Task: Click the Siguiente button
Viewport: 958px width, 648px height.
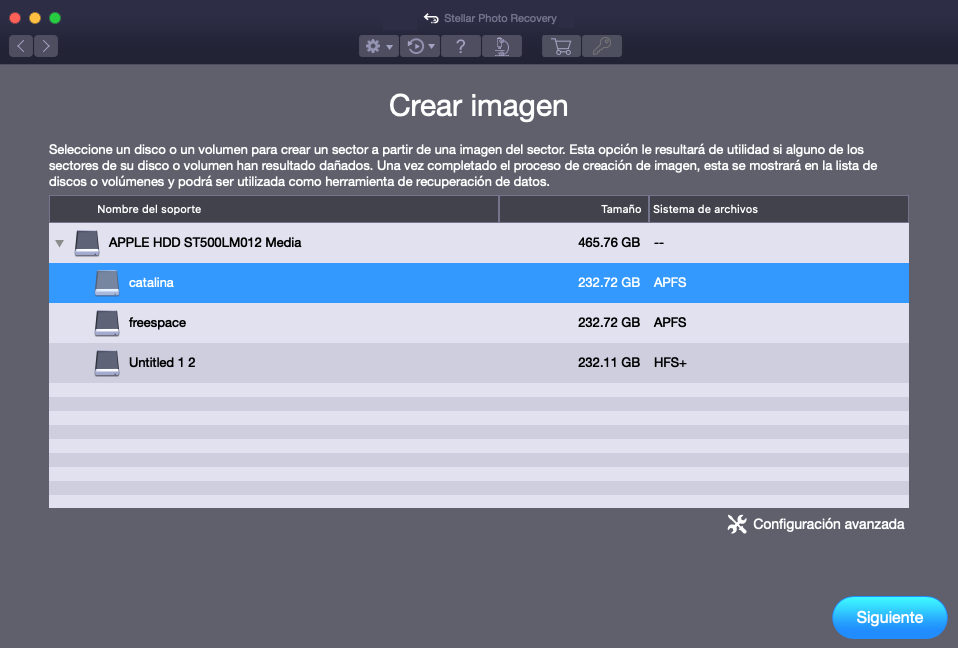Action: coord(890,617)
